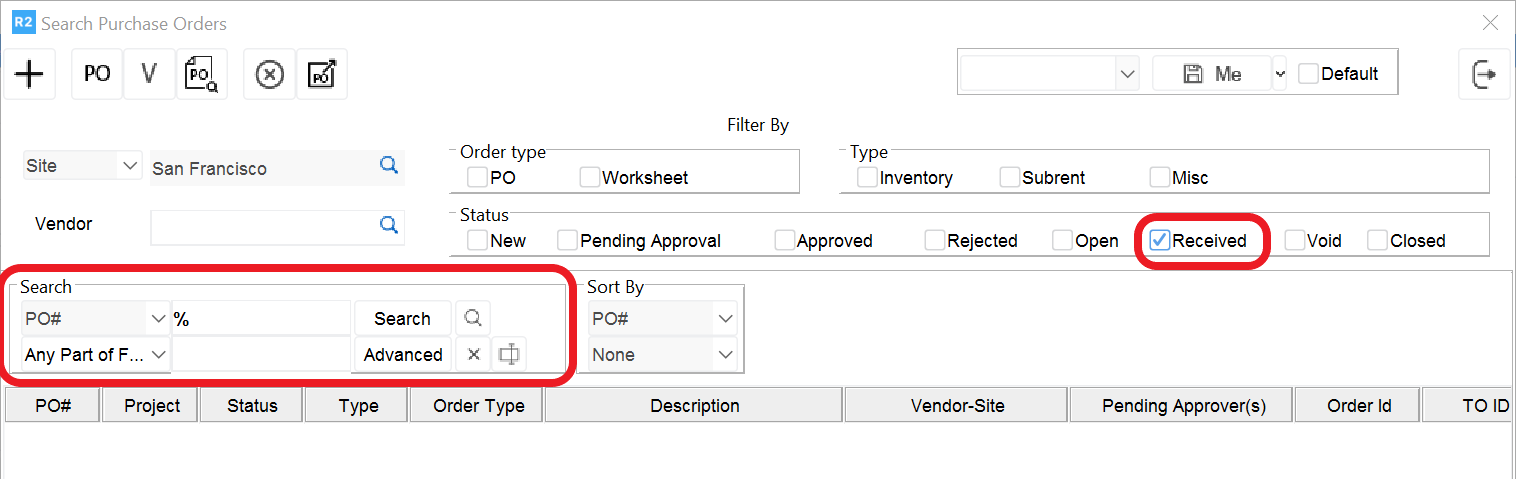Enable the Pending Approval status checkbox
The height and width of the screenshot is (479, 1516).
568,240
